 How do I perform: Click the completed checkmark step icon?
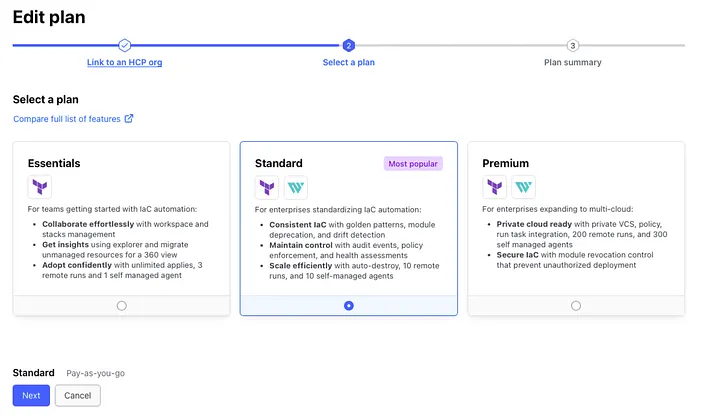click(x=124, y=45)
